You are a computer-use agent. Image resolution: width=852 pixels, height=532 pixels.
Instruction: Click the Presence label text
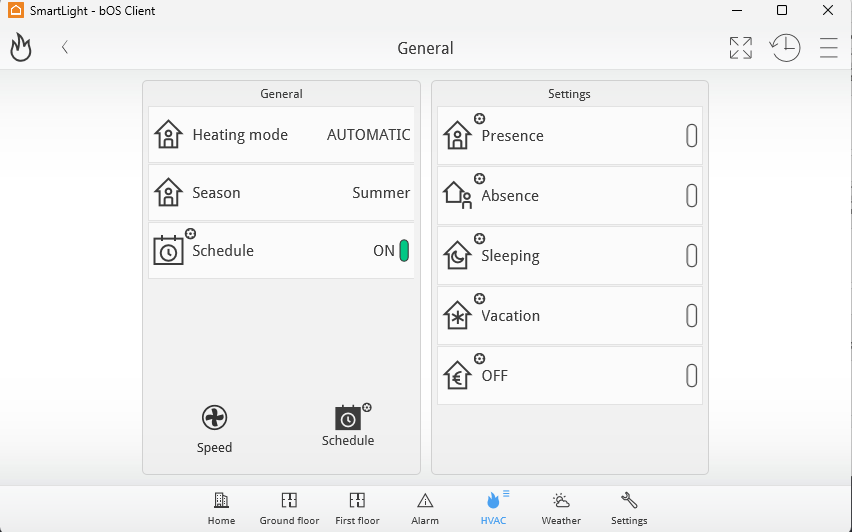512,136
